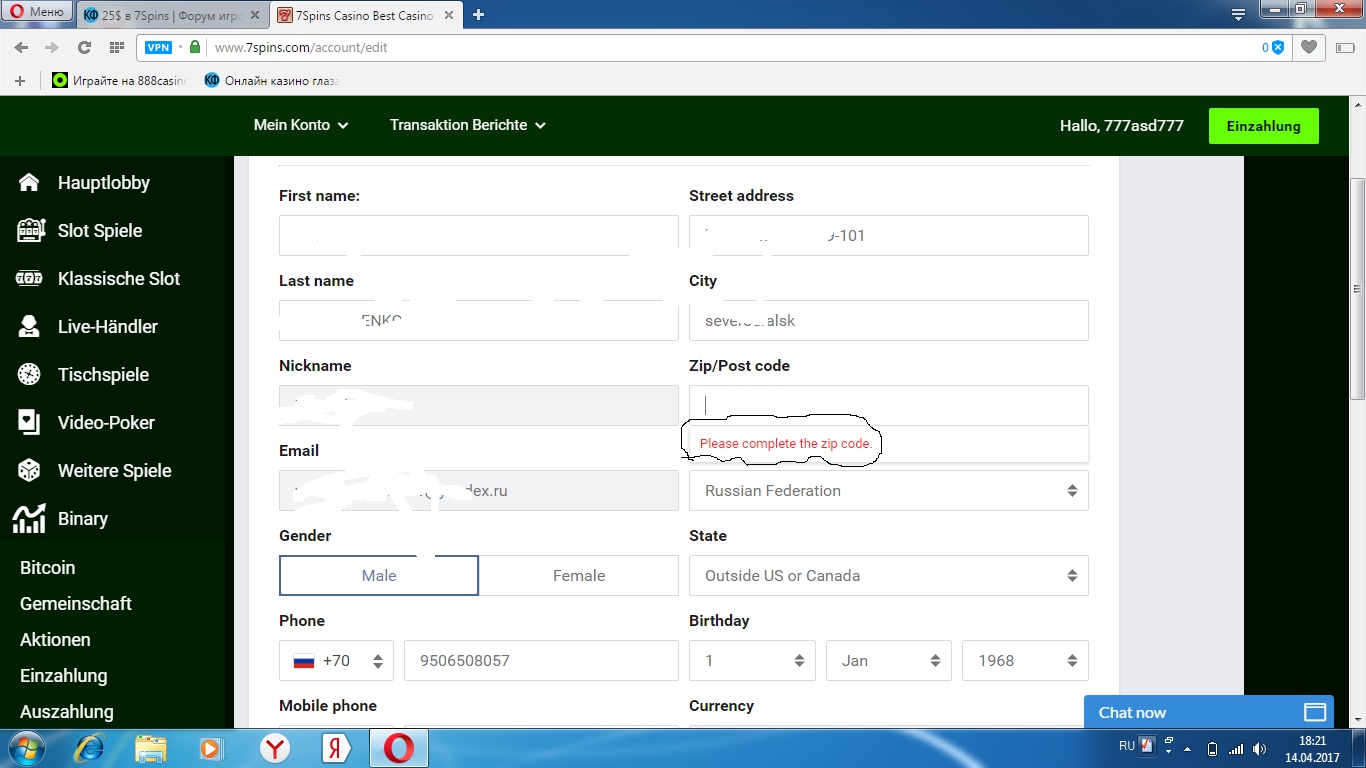Image resolution: width=1366 pixels, height=768 pixels.
Task: Select Female gender option
Action: 579,576
